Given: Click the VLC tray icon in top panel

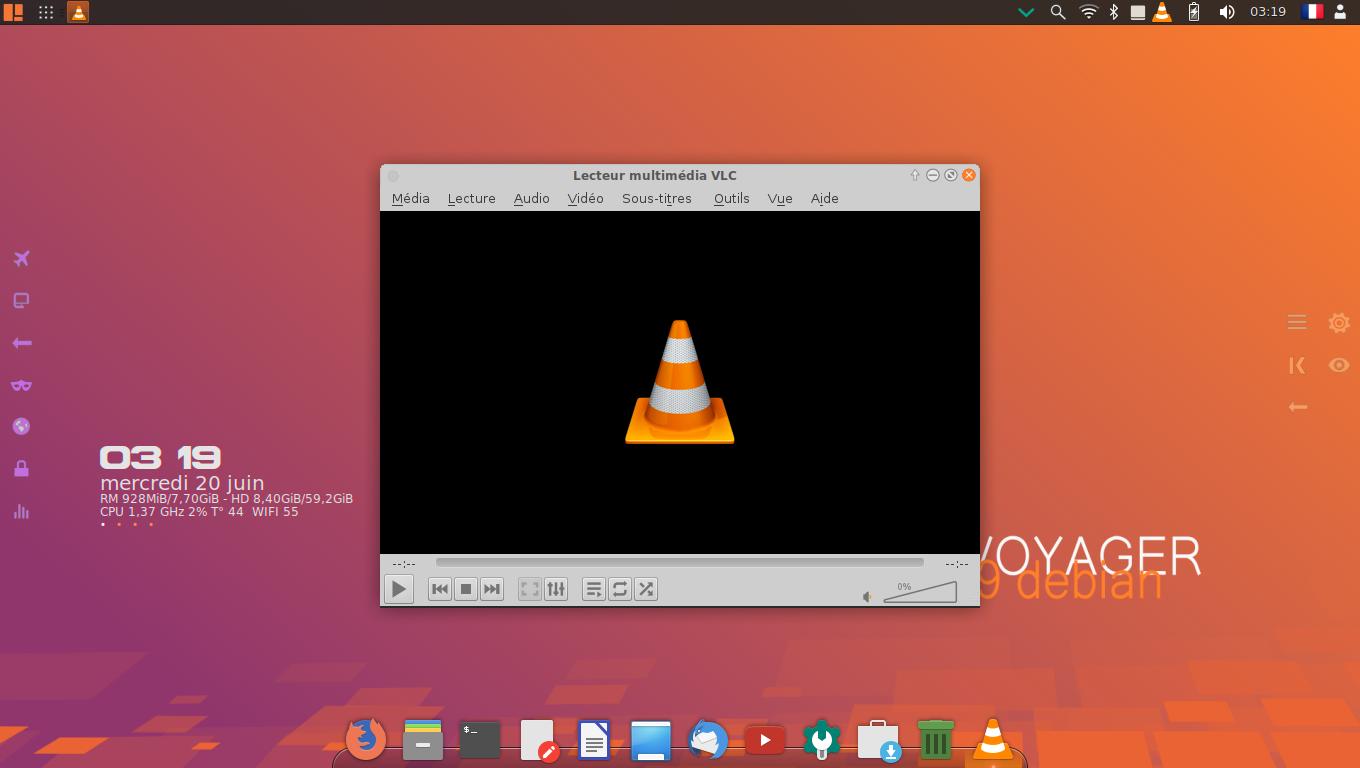Looking at the screenshot, I should coord(1162,12).
